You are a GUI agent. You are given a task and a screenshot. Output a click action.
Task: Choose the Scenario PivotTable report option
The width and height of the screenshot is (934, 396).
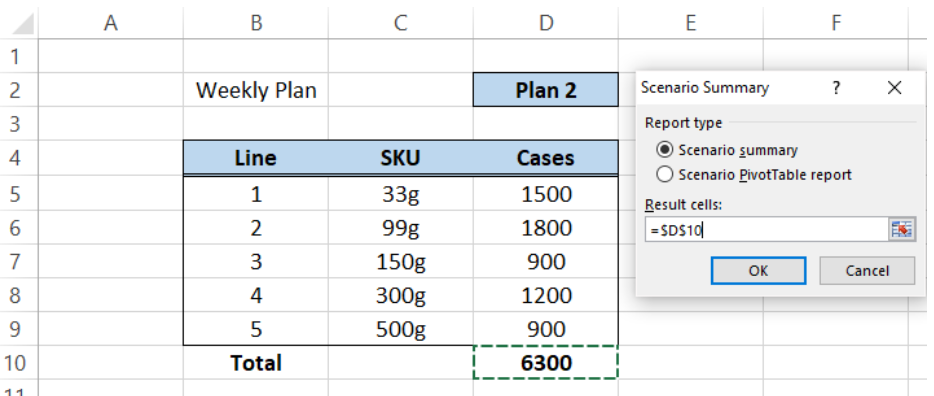pos(665,174)
